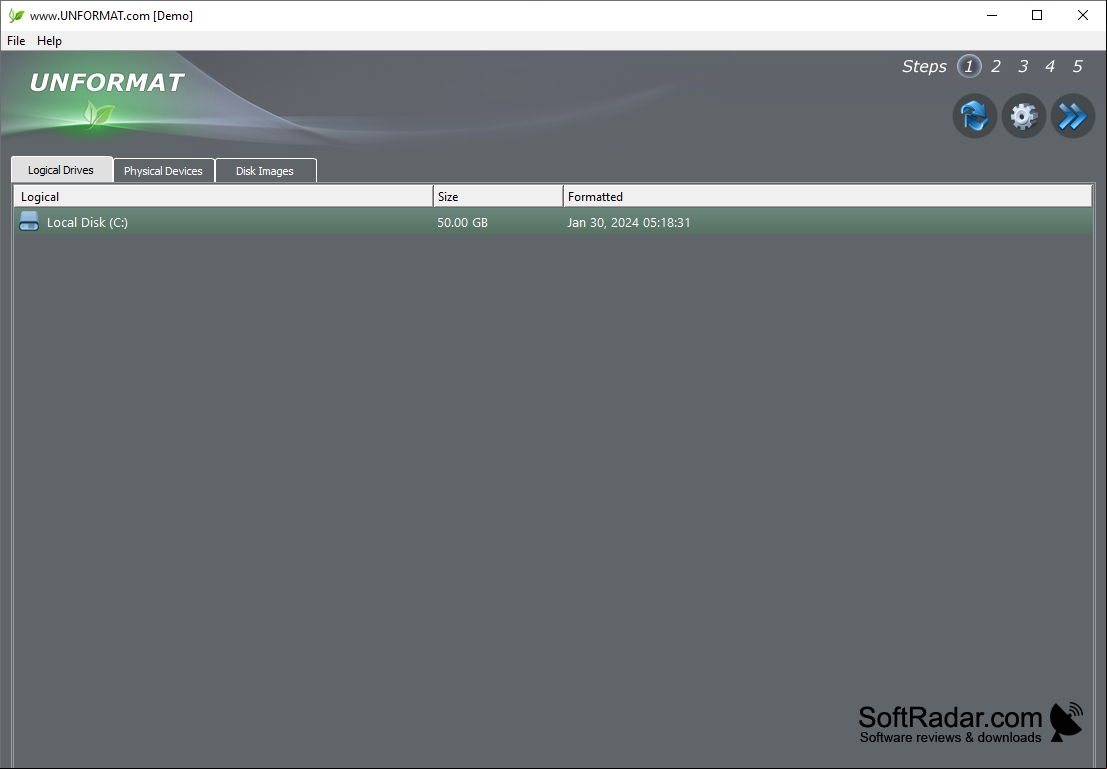Select step 2 indicator
1107x769 pixels.
point(995,66)
